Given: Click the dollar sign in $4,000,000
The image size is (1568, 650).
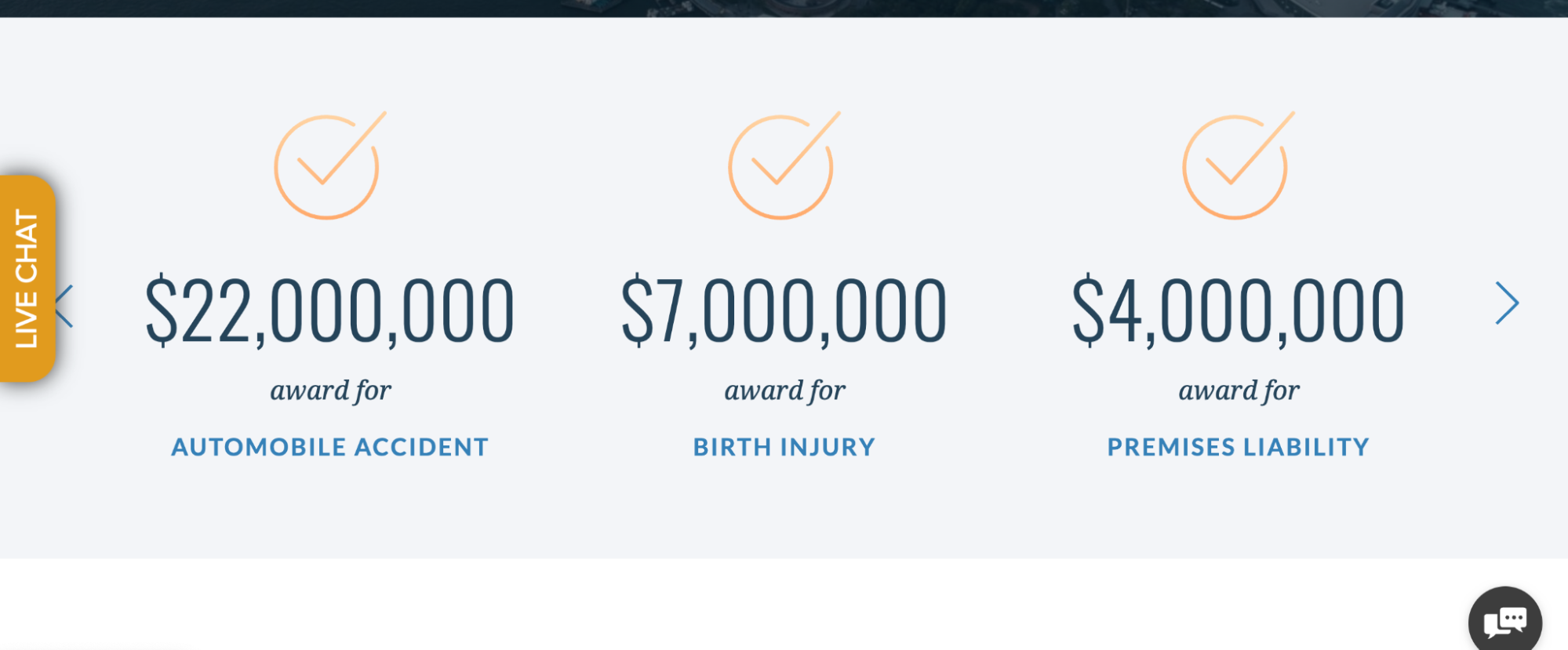Looking at the screenshot, I should point(1088,311).
